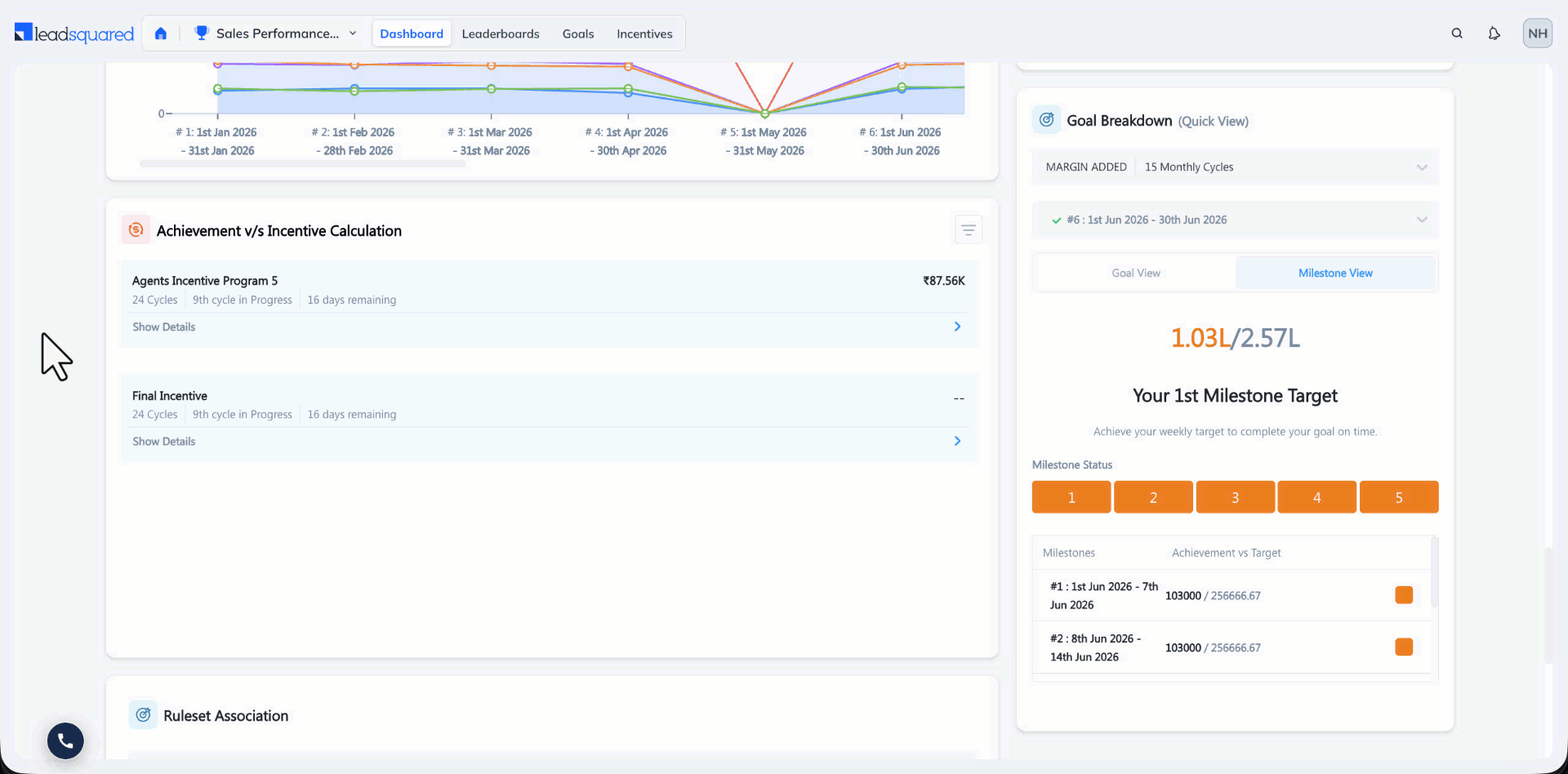Open the #6 Jun 2026 cycle dropdown
The image size is (1568, 774).
click(x=1236, y=220)
